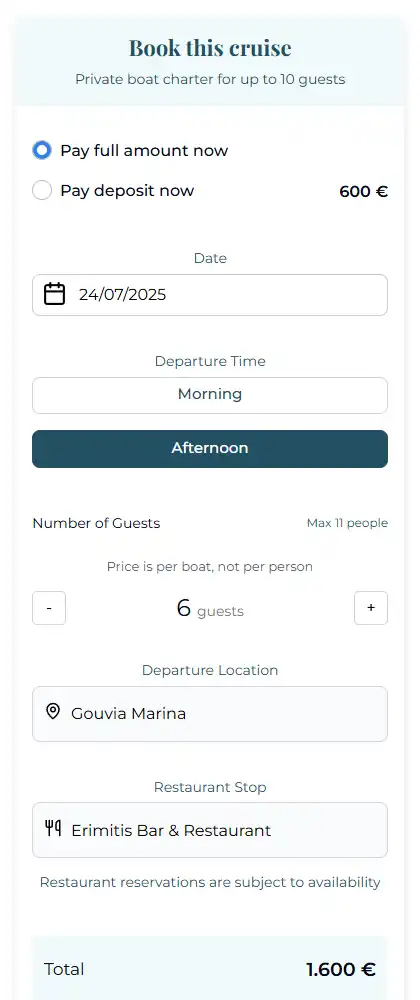Open the date field showing 24/07/2025
The width and height of the screenshot is (420, 1000).
point(210,295)
